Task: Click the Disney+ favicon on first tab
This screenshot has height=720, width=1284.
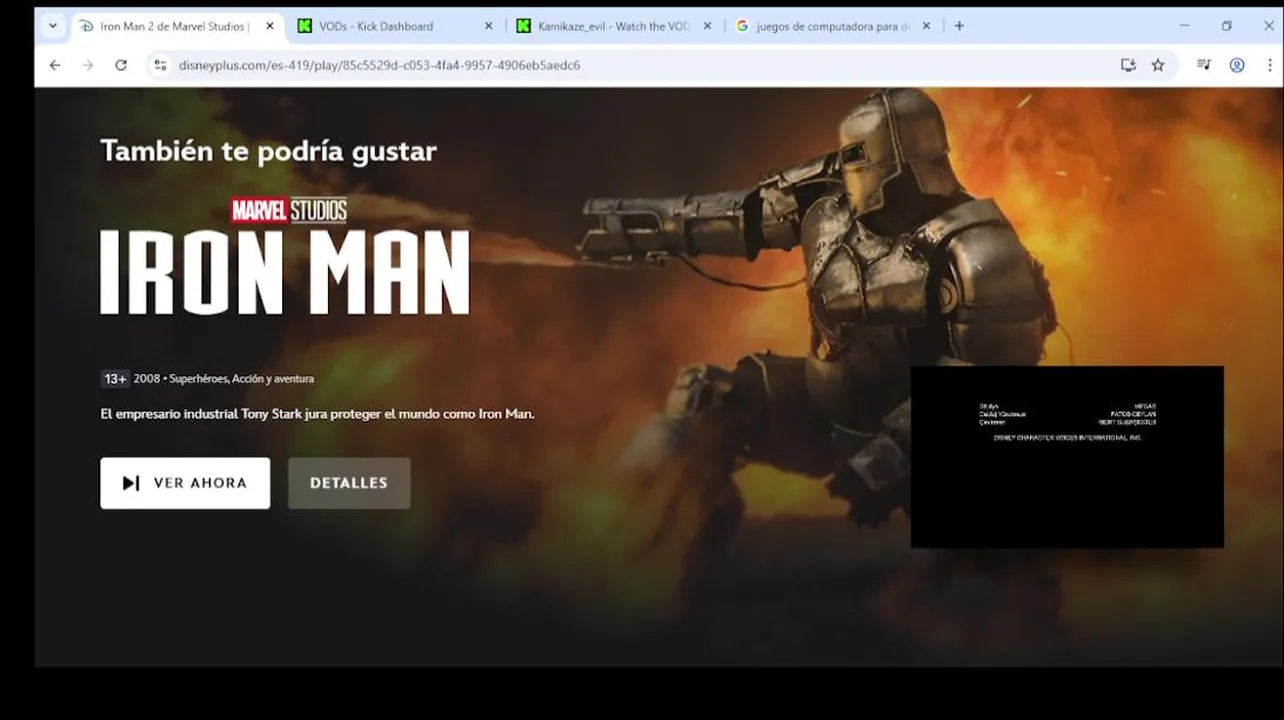Action: [86, 26]
